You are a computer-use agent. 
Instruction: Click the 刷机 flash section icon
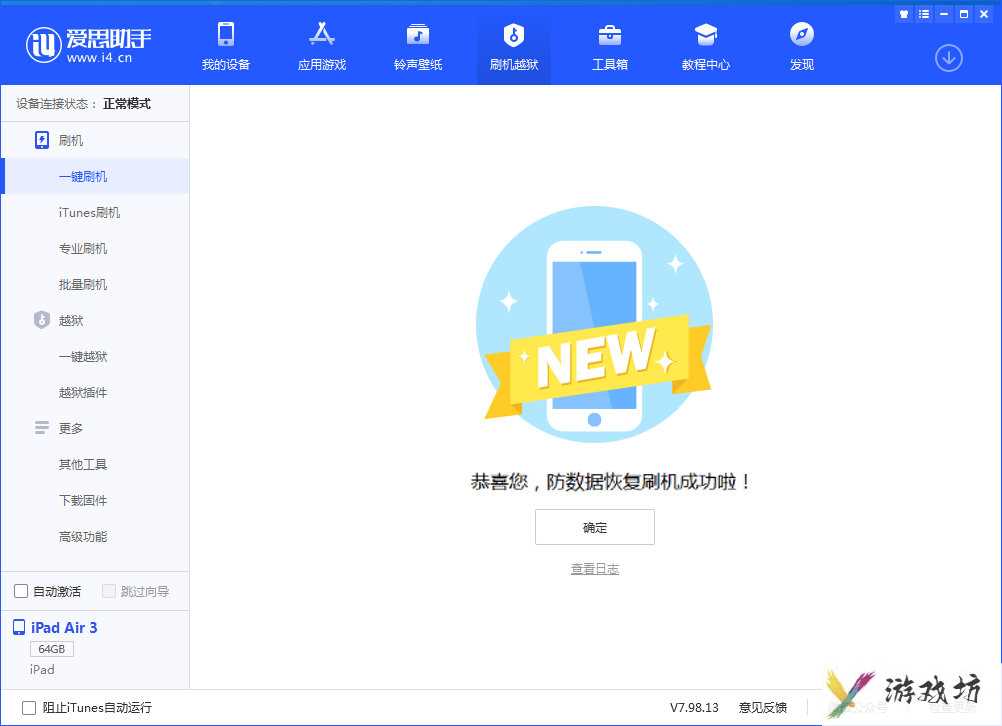pyautogui.click(x=42, y=140)
